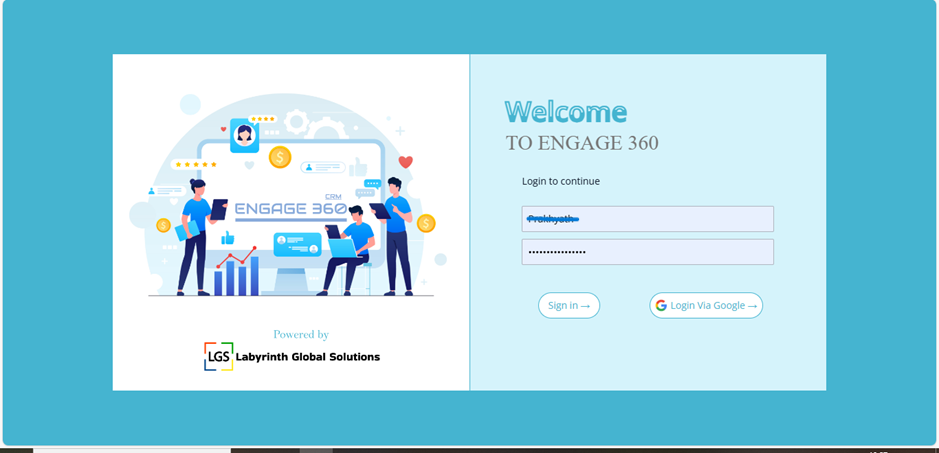This screenshot has width=939, height=453.
Task: Click the blue thumbs-up icon beside the chart
Action: [x=227, y=238]
